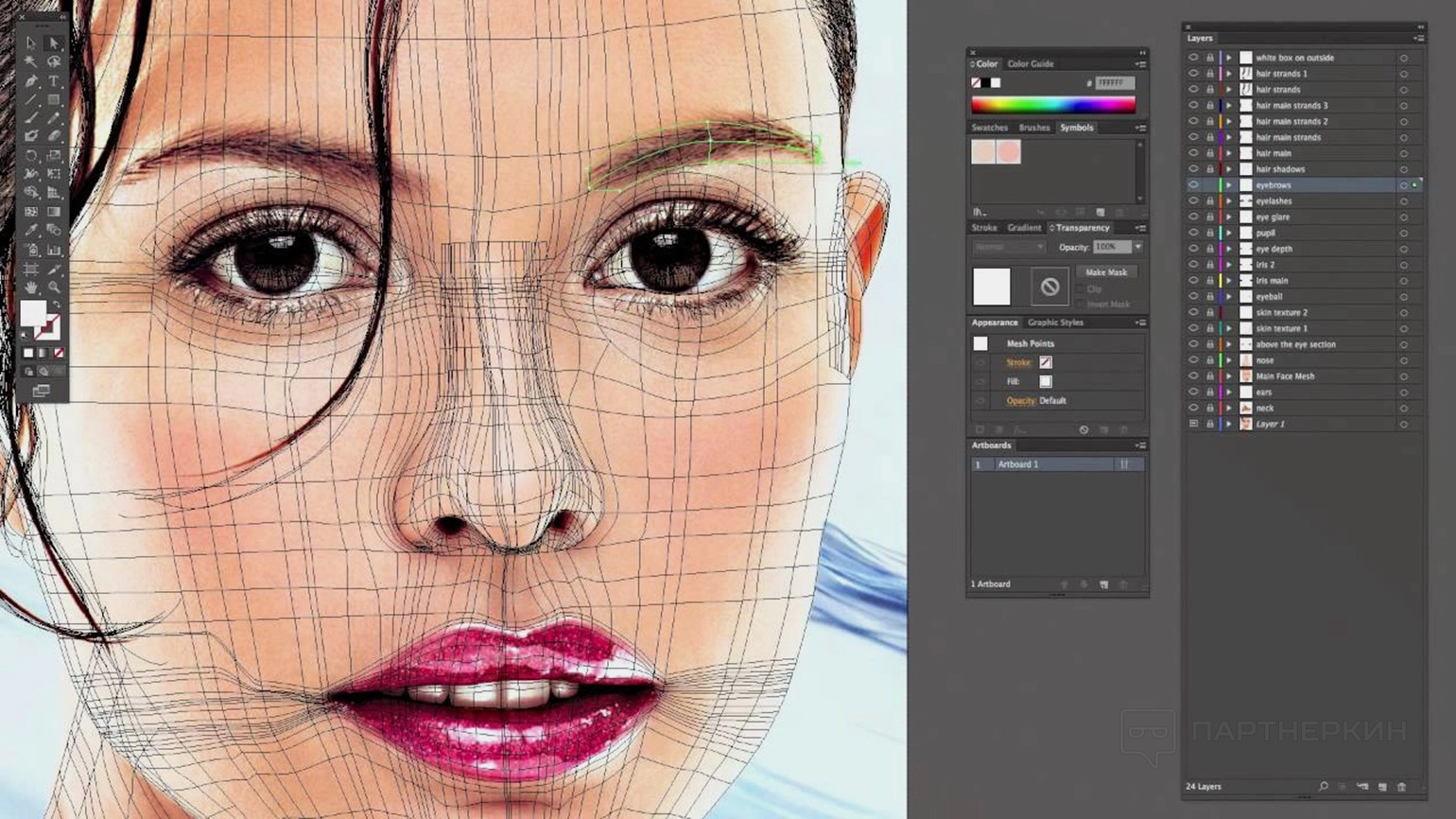This screenshot has width=1456, height=819.
Task: Activate the Eyedropper tool
Action: (31, 231)
